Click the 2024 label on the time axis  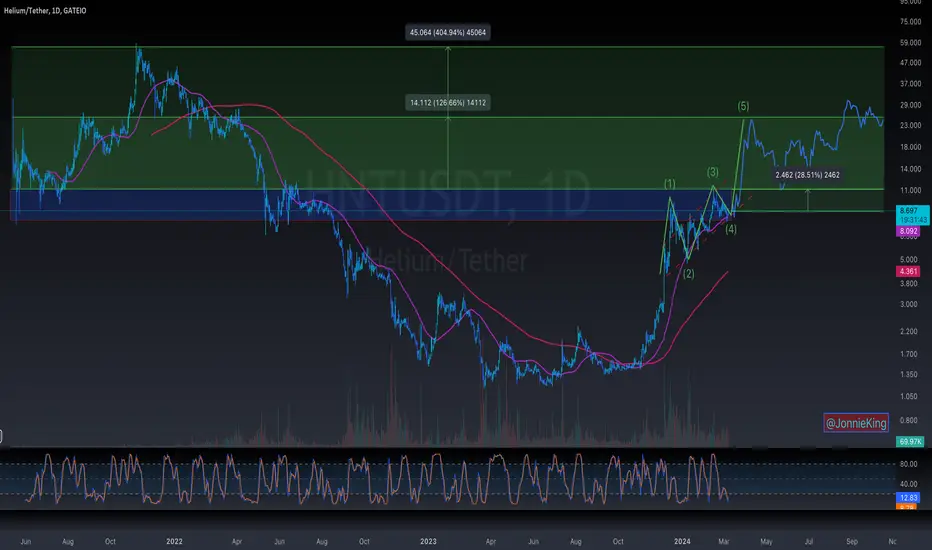pyautogui.click(x=682, y=542)
